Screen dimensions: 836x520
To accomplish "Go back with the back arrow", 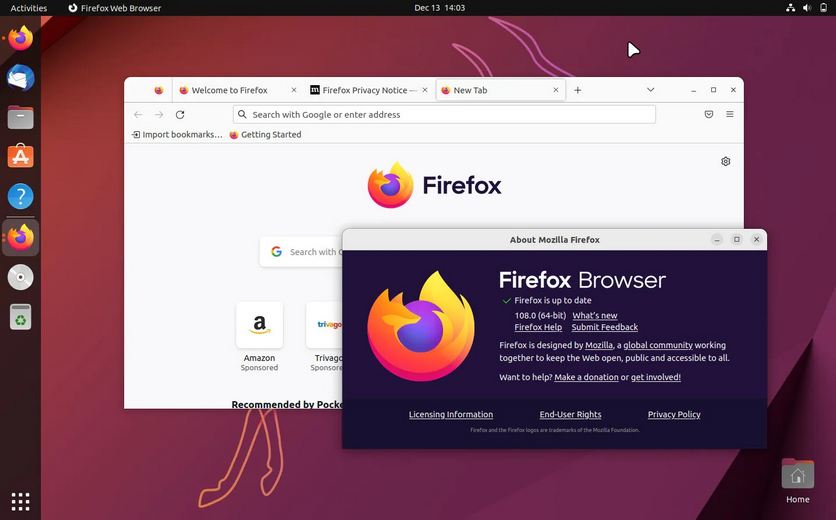I will (138, 115).
